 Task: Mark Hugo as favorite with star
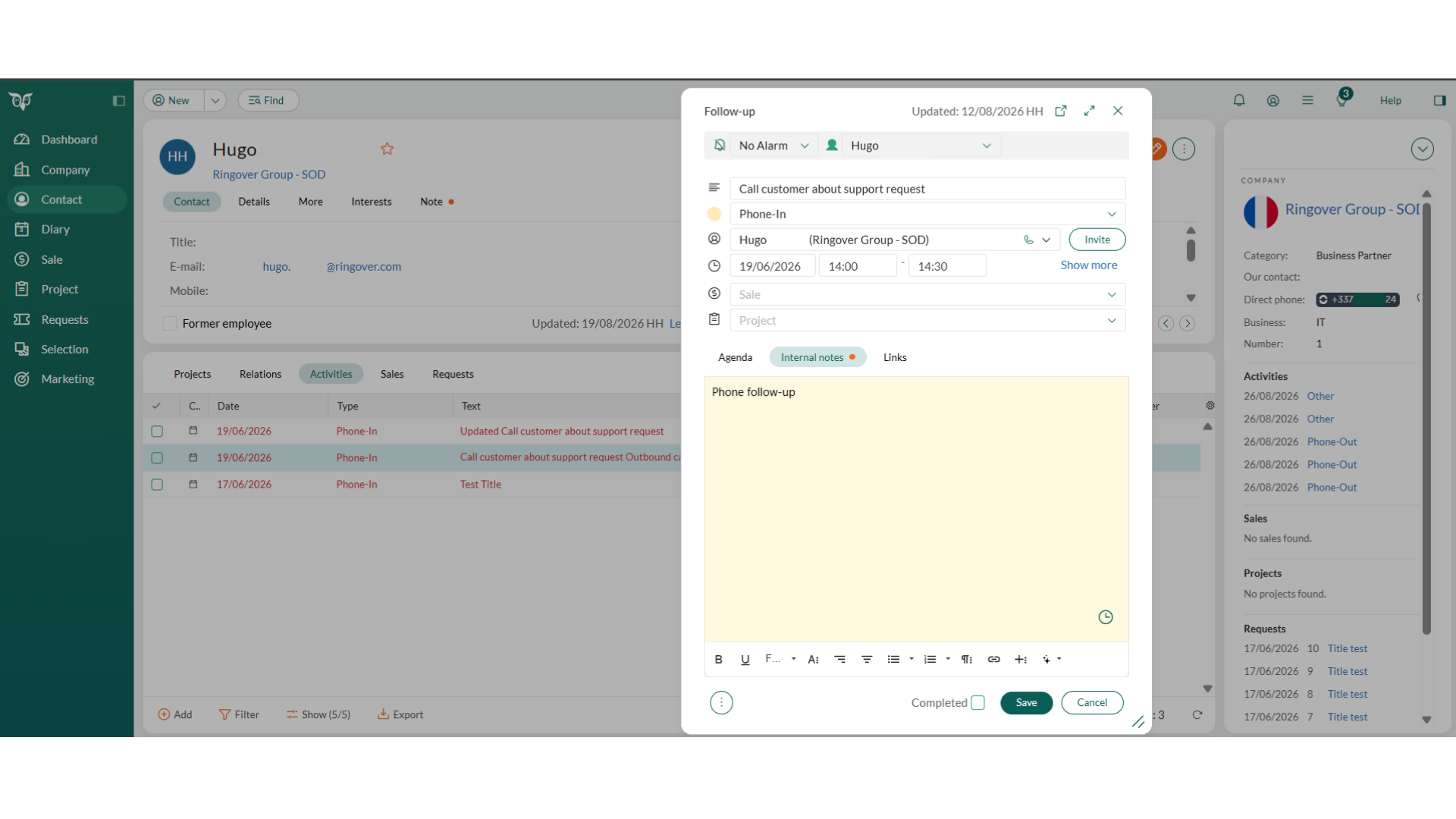click(x=387, y=149)
